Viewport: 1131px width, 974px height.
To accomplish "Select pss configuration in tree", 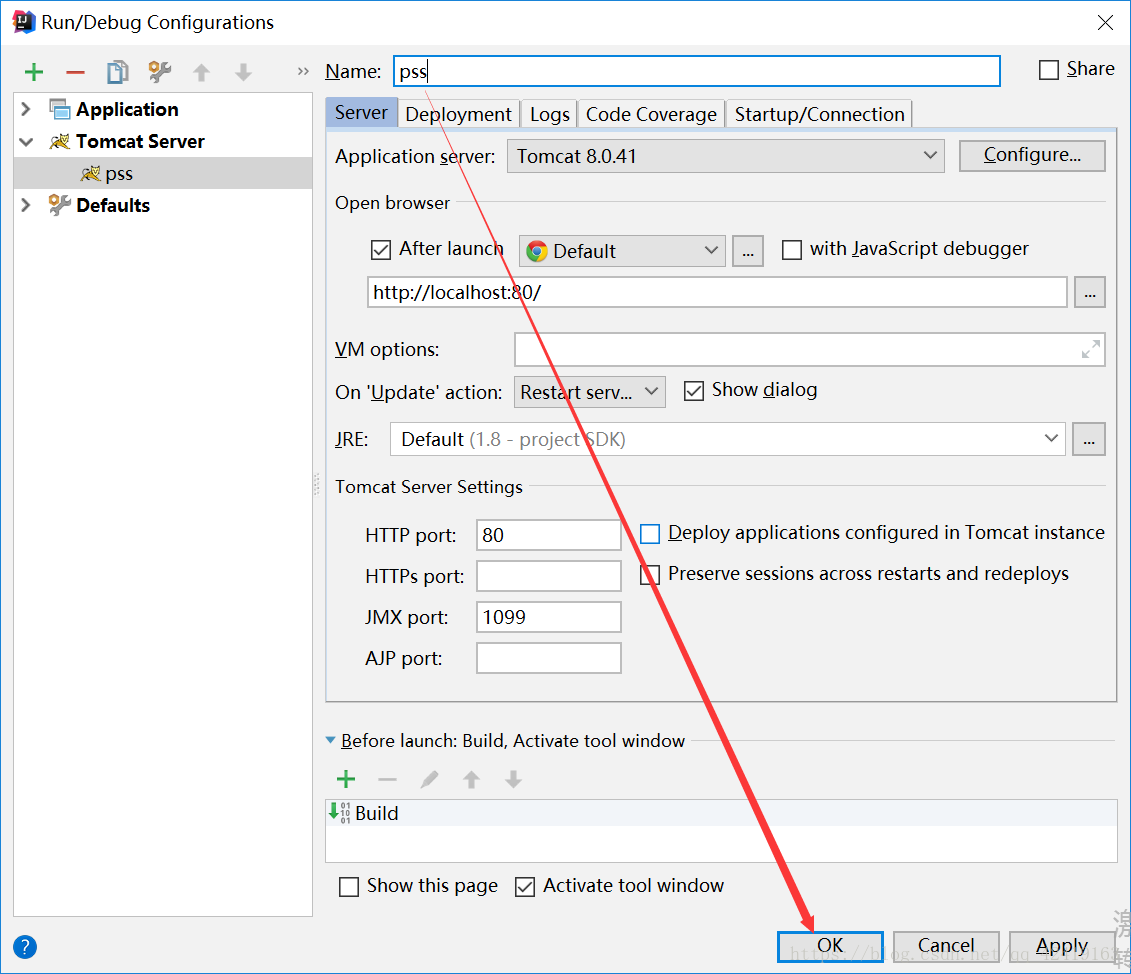I will pyautogui.click(x=163, y=173).
